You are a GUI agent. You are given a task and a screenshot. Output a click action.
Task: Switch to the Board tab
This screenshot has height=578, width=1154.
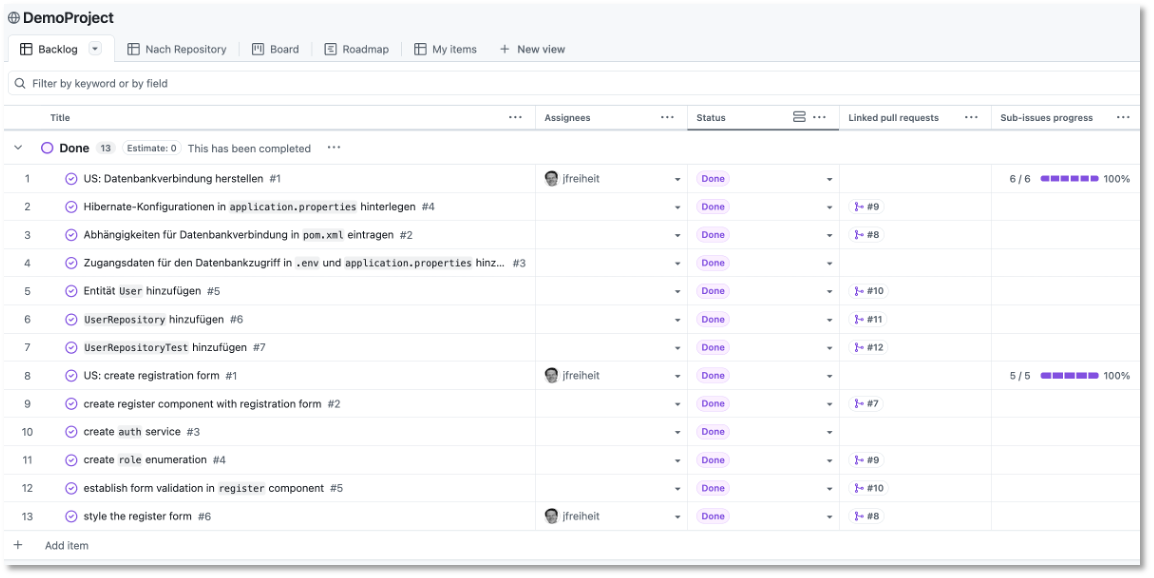click(275, 49)
